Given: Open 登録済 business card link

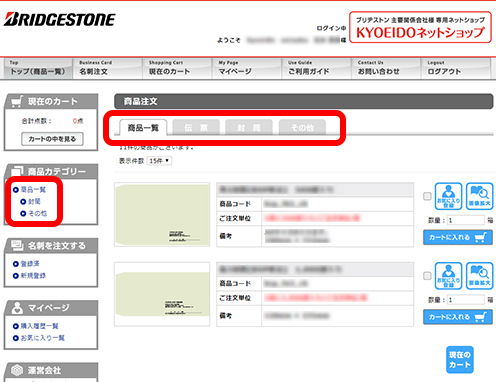Looking at the screenshot, I should [x=30, y=264].
